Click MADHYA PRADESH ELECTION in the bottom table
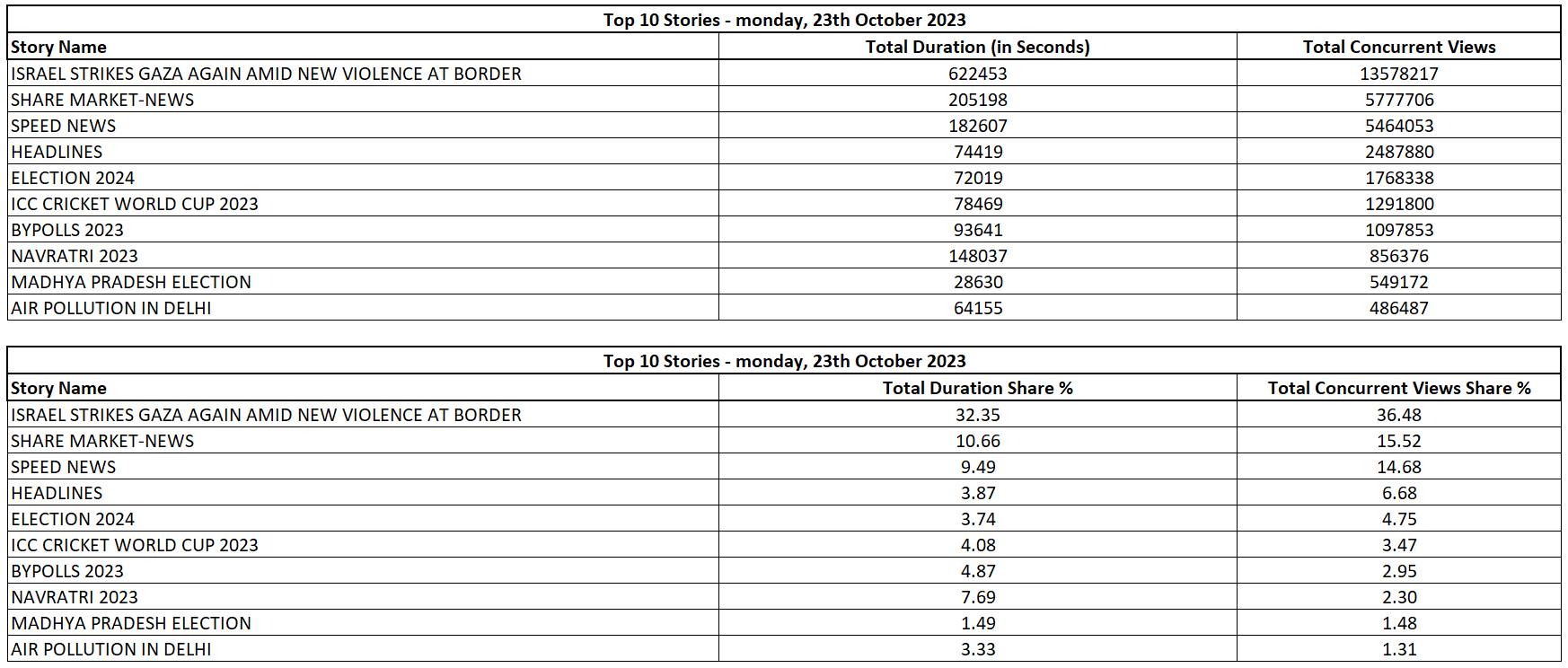Screen dimensions: 1568x668 pyautogui.click(x=131, y=623)
